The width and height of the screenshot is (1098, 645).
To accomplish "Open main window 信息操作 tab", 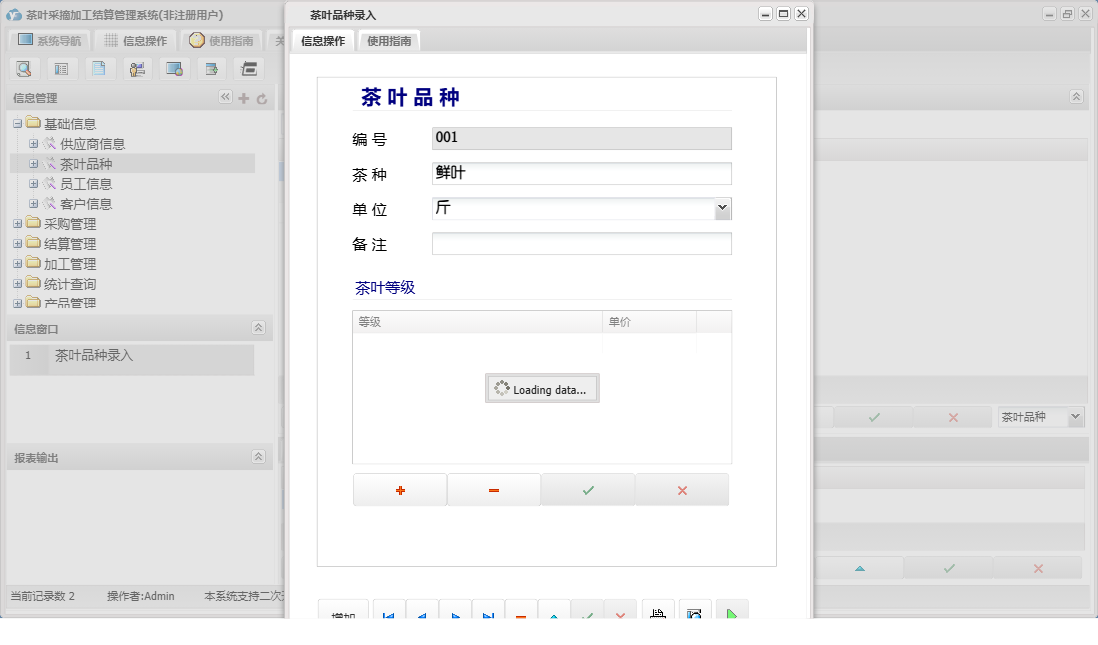I will coord(135,41).
